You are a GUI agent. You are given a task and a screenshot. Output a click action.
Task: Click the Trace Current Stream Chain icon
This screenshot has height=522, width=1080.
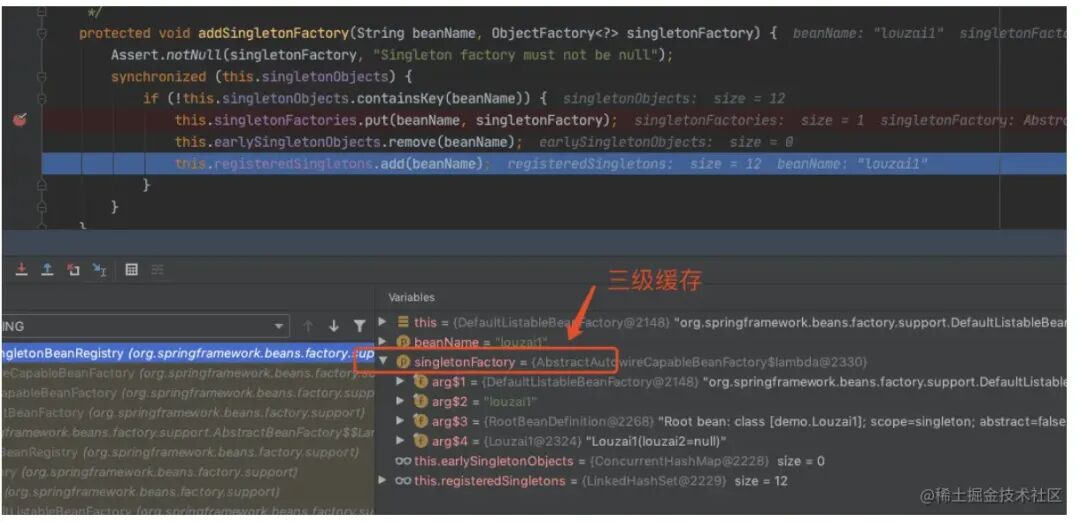tap(158, 269)
